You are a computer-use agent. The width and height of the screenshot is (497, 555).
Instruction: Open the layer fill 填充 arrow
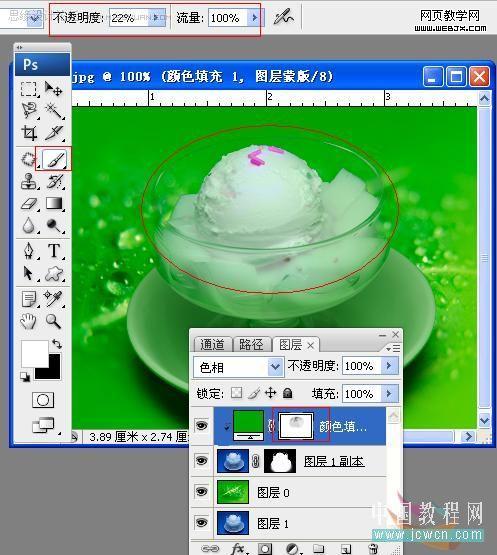389,394
